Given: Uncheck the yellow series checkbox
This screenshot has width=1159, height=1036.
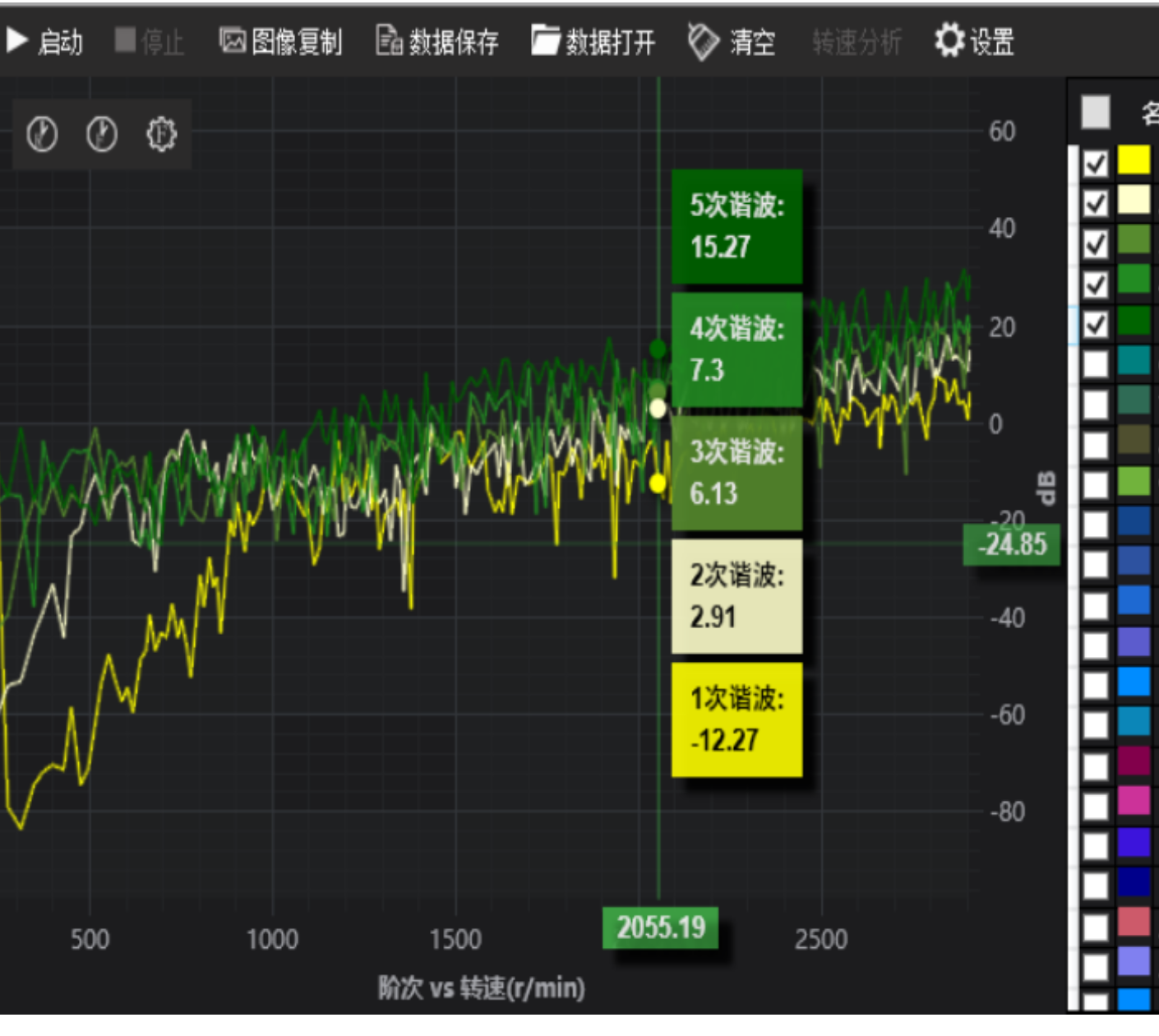Looking at the screenshot, I should [x=1096, y=164].
